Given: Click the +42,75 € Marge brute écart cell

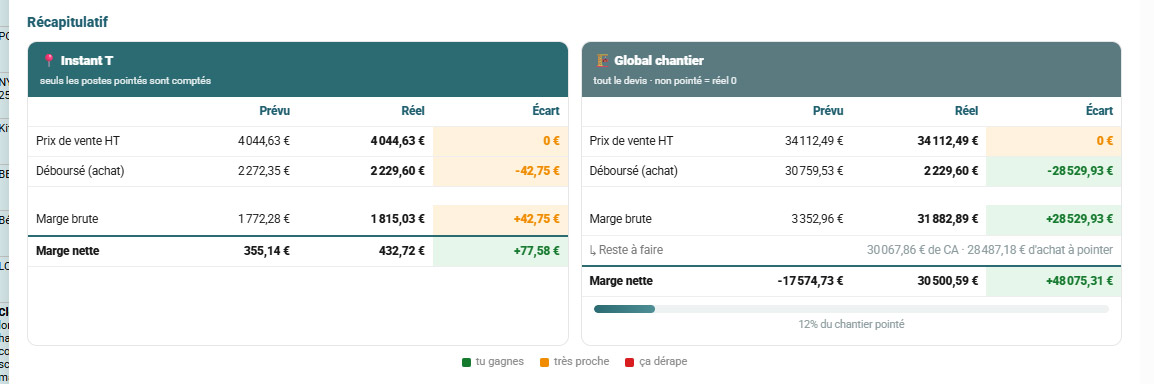Looking at the screenshot, I should tap(500, 219).
